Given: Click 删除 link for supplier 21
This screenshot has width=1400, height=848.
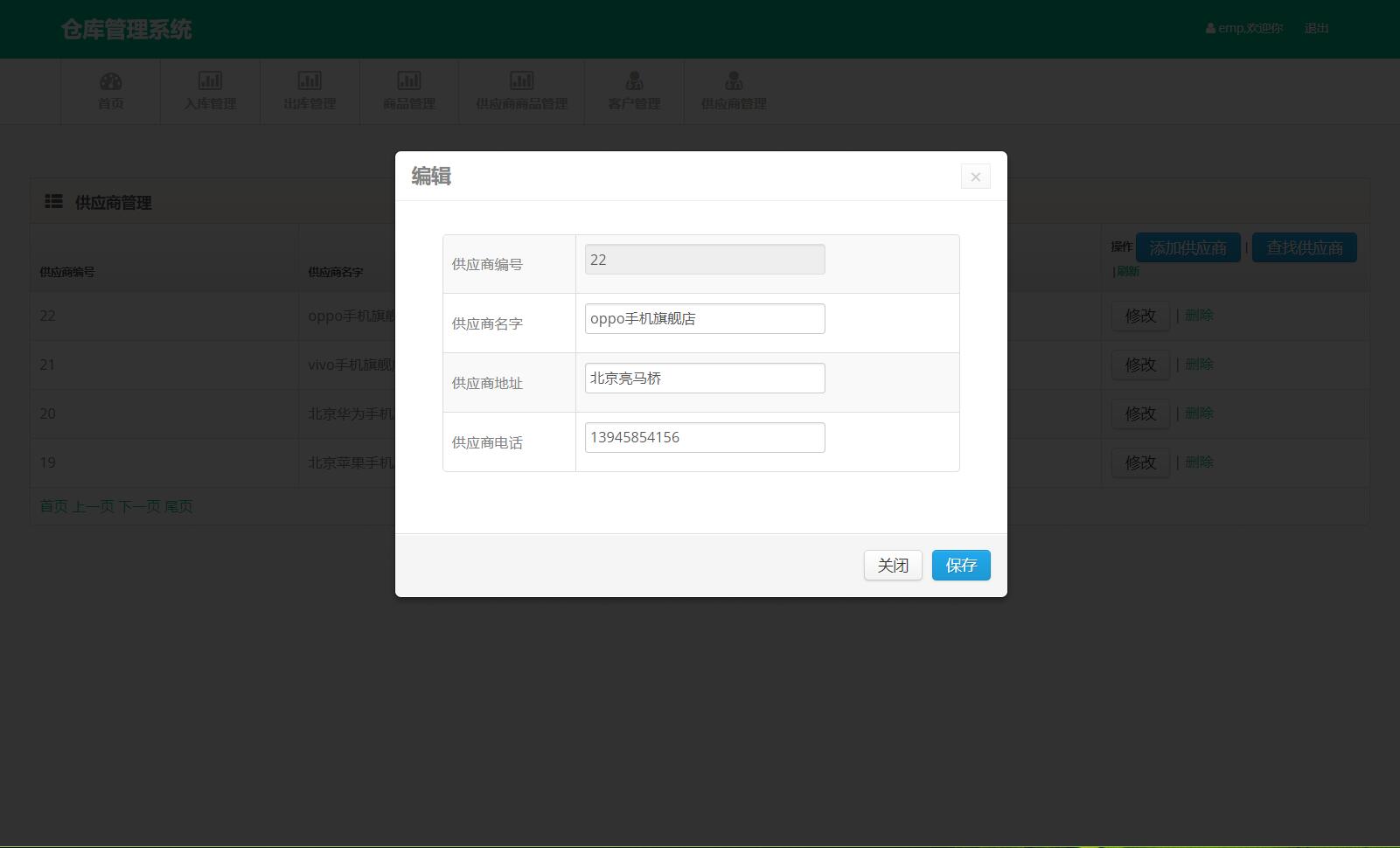Looking at the screenshot, I should (1199, 364).
